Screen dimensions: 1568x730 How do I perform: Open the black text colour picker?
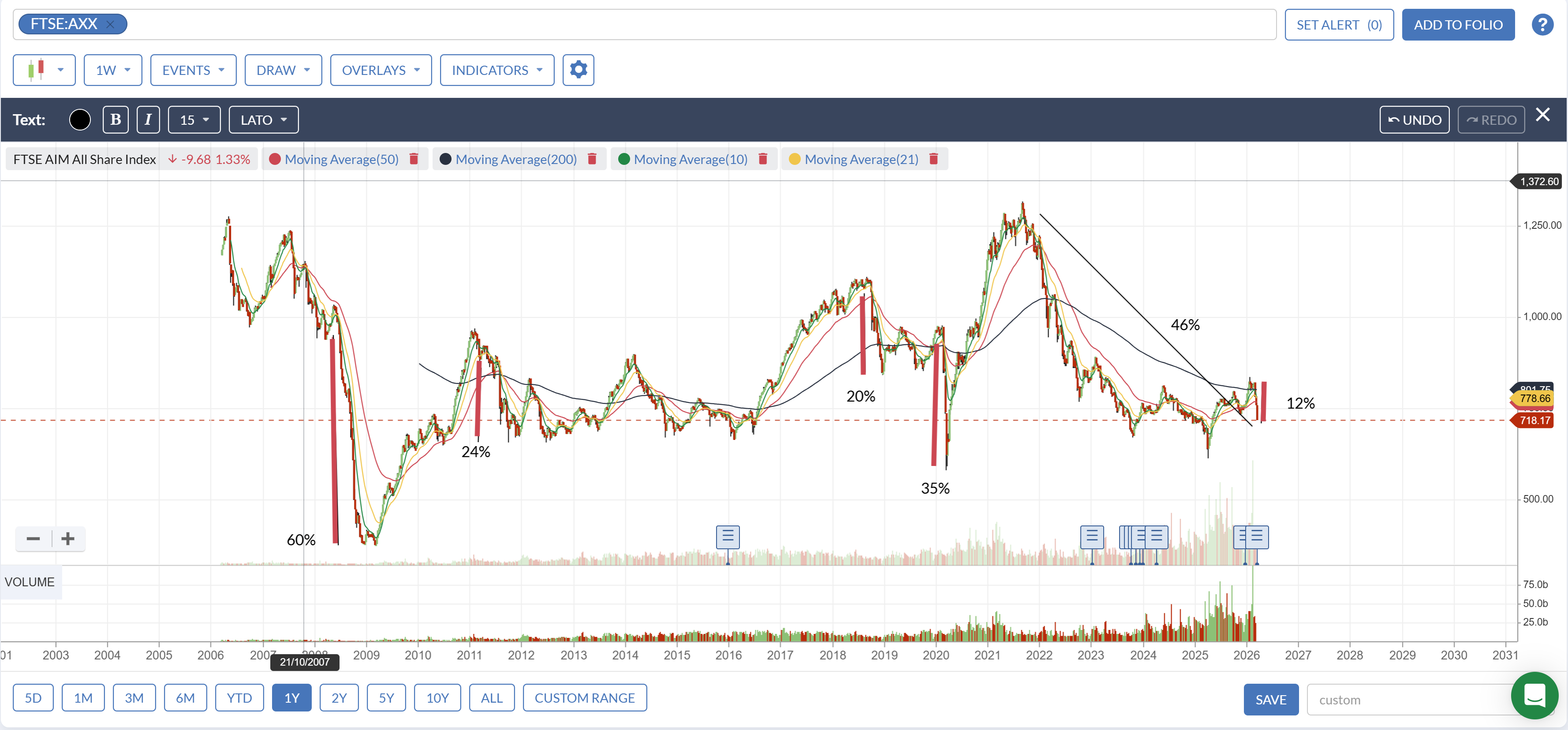[x=80, y=120]
